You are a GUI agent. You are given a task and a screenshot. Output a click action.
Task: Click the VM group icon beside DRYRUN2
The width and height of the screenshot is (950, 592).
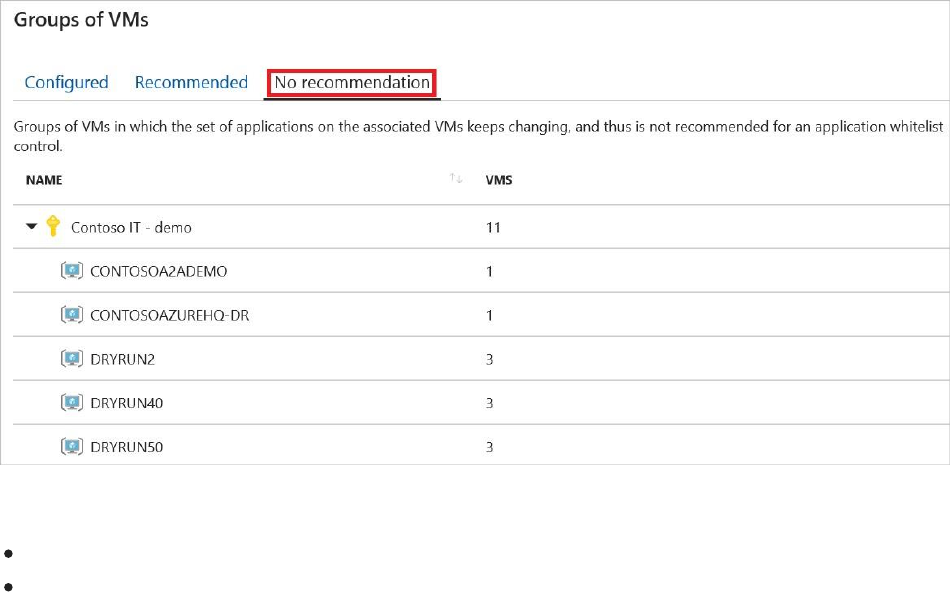tap(71, 359)
